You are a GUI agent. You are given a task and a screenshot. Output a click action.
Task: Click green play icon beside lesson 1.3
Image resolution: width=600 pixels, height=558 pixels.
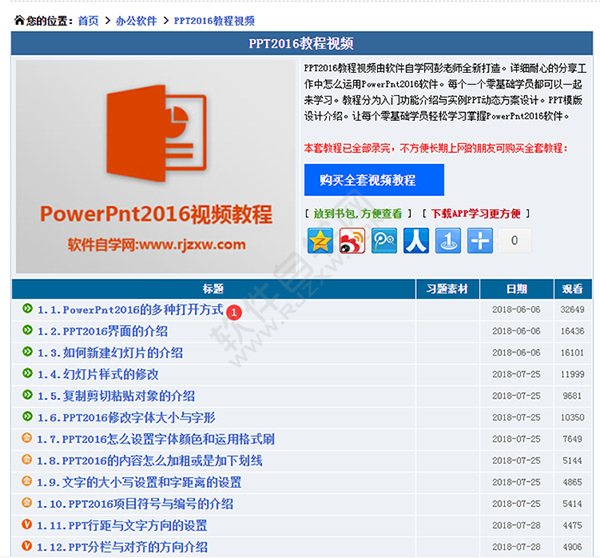tap(27, 351)
